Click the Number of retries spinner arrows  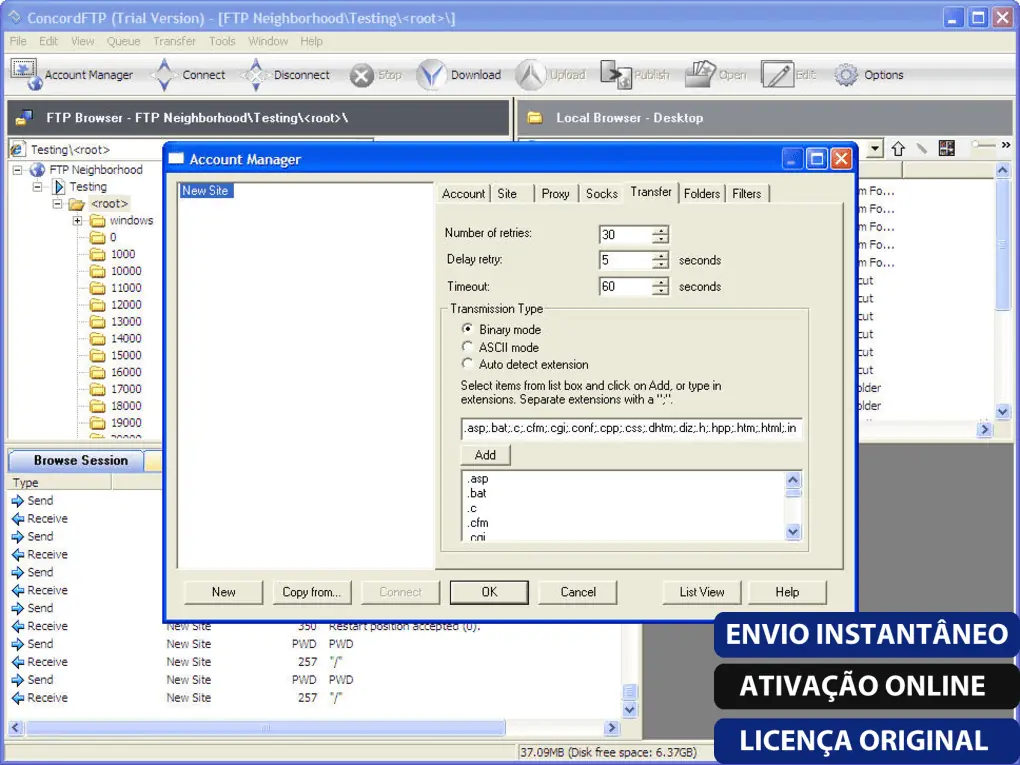tap(660, 234)
